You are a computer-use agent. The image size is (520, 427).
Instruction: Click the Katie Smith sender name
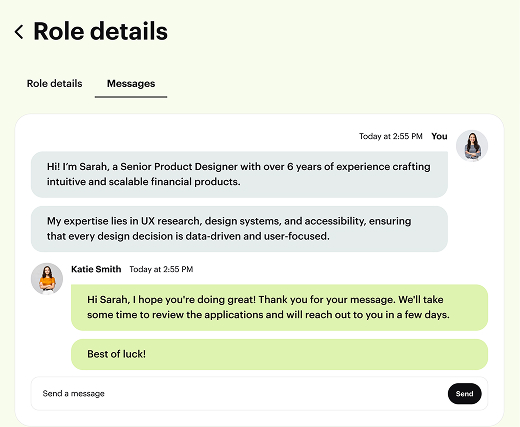click(96, 269)
